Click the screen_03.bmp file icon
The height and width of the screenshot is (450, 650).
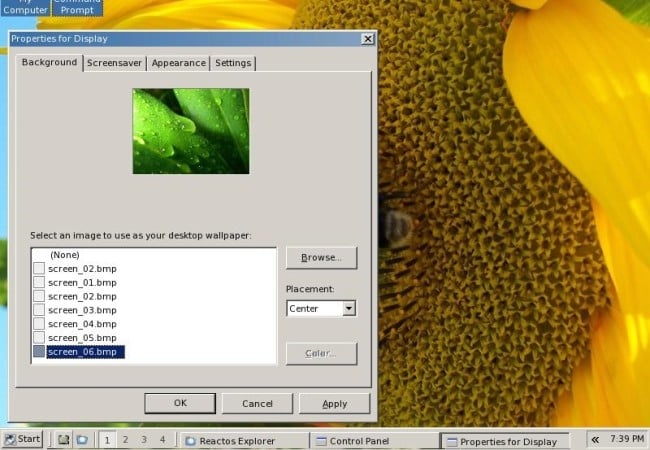click(39, 310)
